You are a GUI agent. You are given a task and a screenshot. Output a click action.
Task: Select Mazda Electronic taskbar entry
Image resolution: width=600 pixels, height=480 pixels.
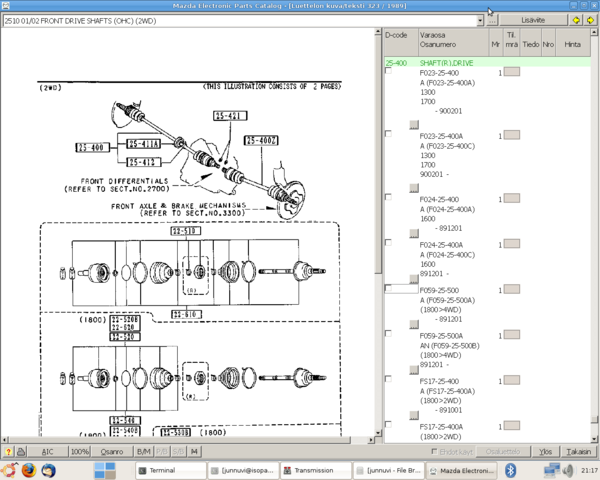coord(461,470)
